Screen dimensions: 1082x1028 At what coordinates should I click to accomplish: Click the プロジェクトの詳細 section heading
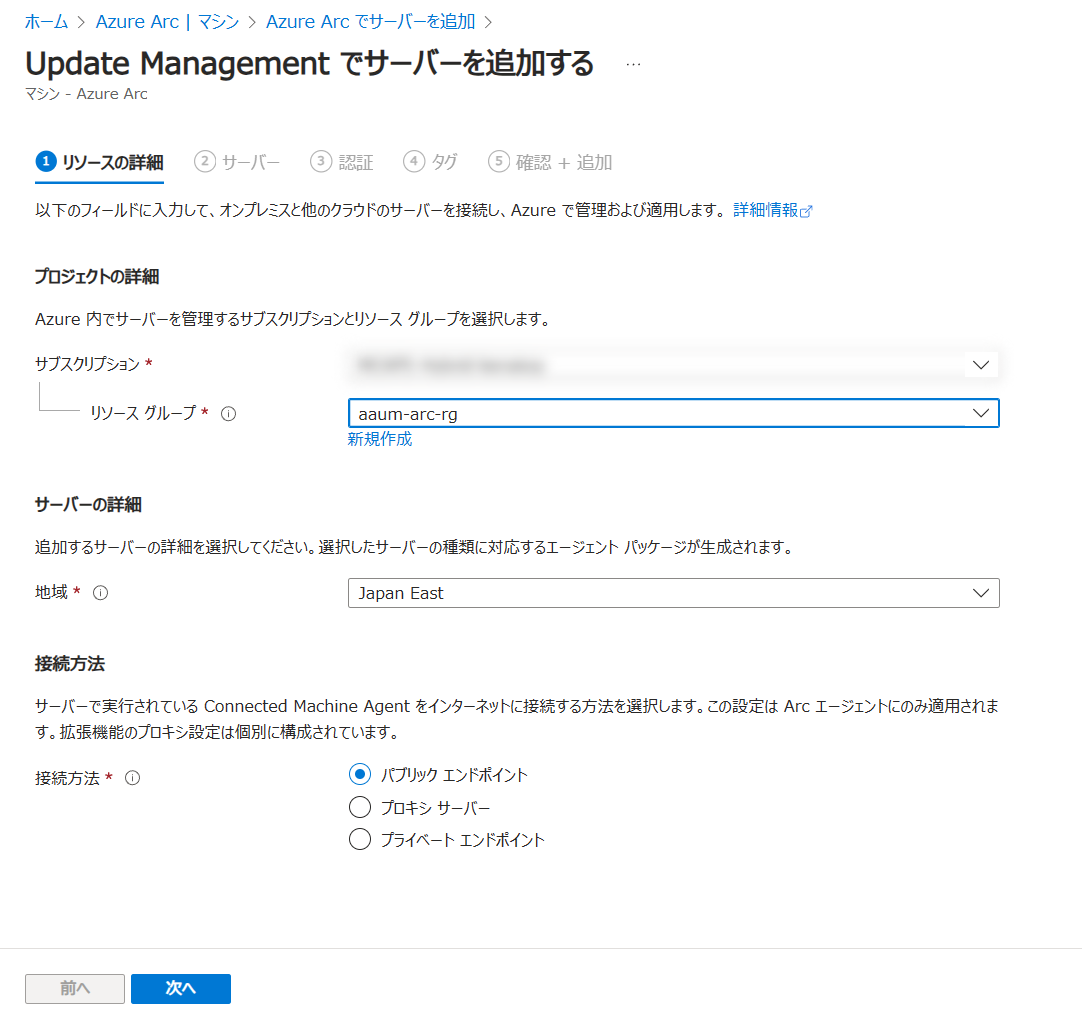[x=97, y=277]
